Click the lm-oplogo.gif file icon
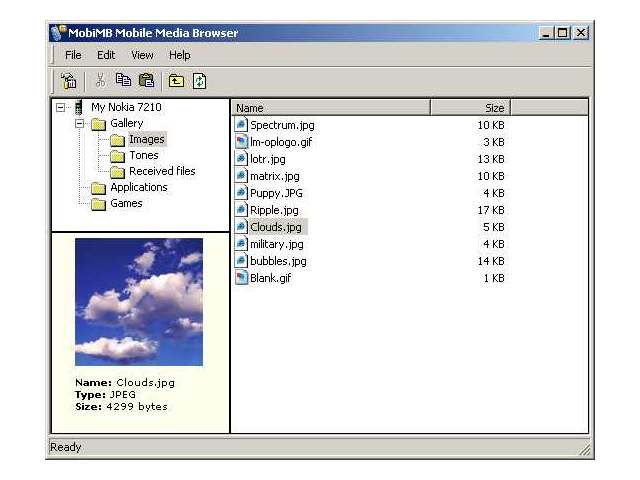 click(241, 142)
